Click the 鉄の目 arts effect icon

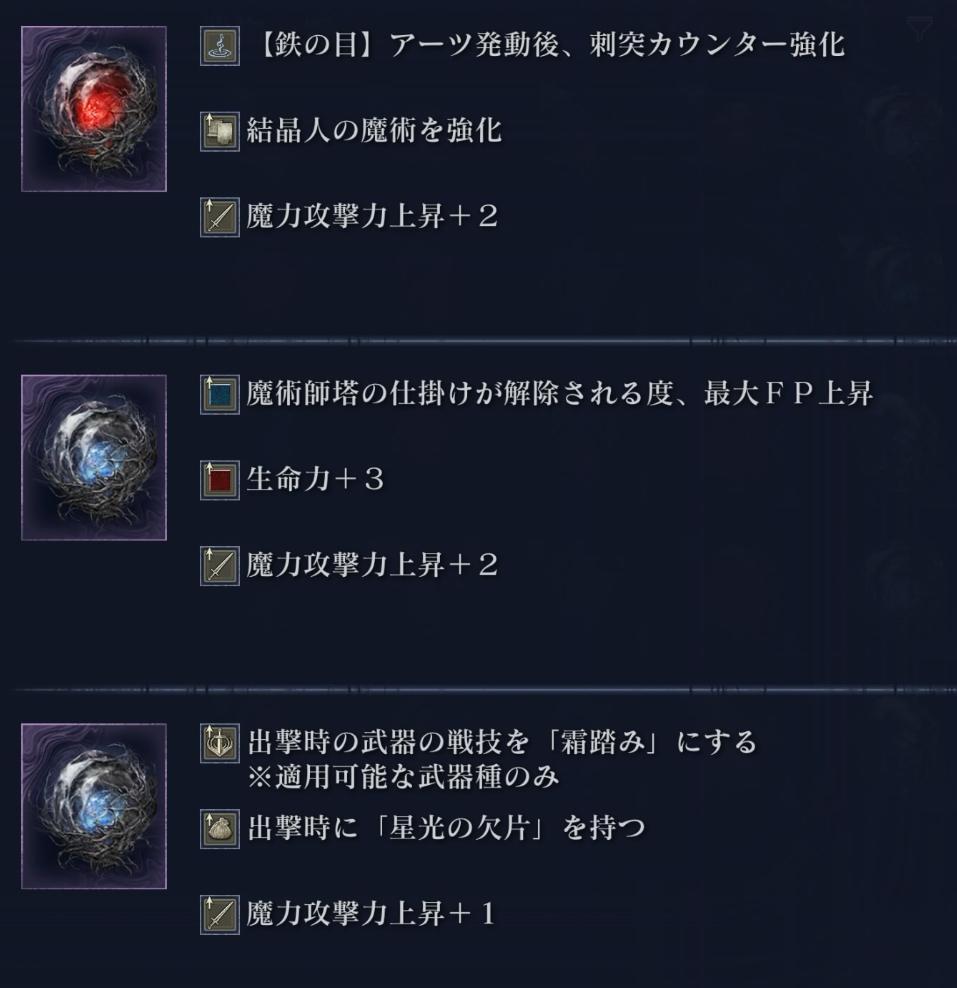click(x=220, y=46)
